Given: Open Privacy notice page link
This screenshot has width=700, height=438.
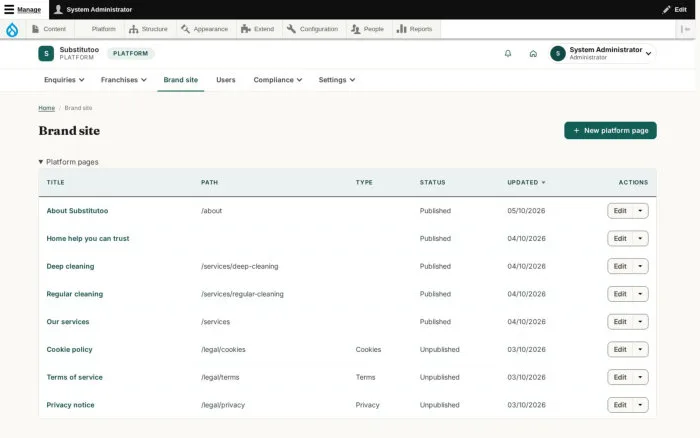Looking at the screenshot, I should click(70, 405).
